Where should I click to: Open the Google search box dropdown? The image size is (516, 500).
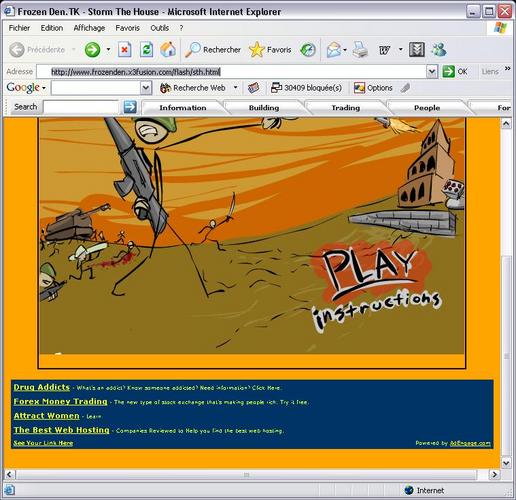[146, 88]
